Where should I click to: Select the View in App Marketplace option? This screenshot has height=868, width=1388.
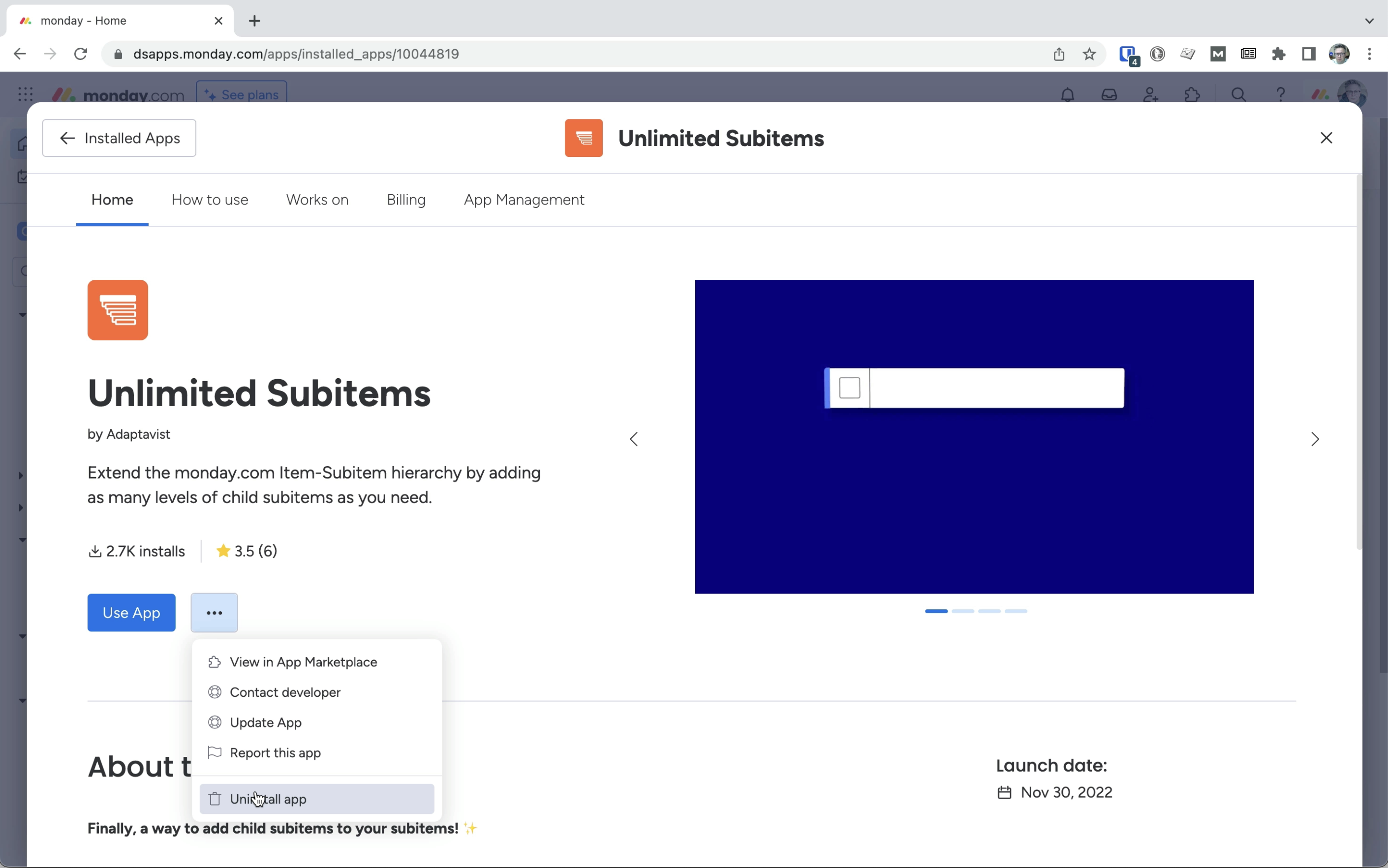click(x=303, y=661)
